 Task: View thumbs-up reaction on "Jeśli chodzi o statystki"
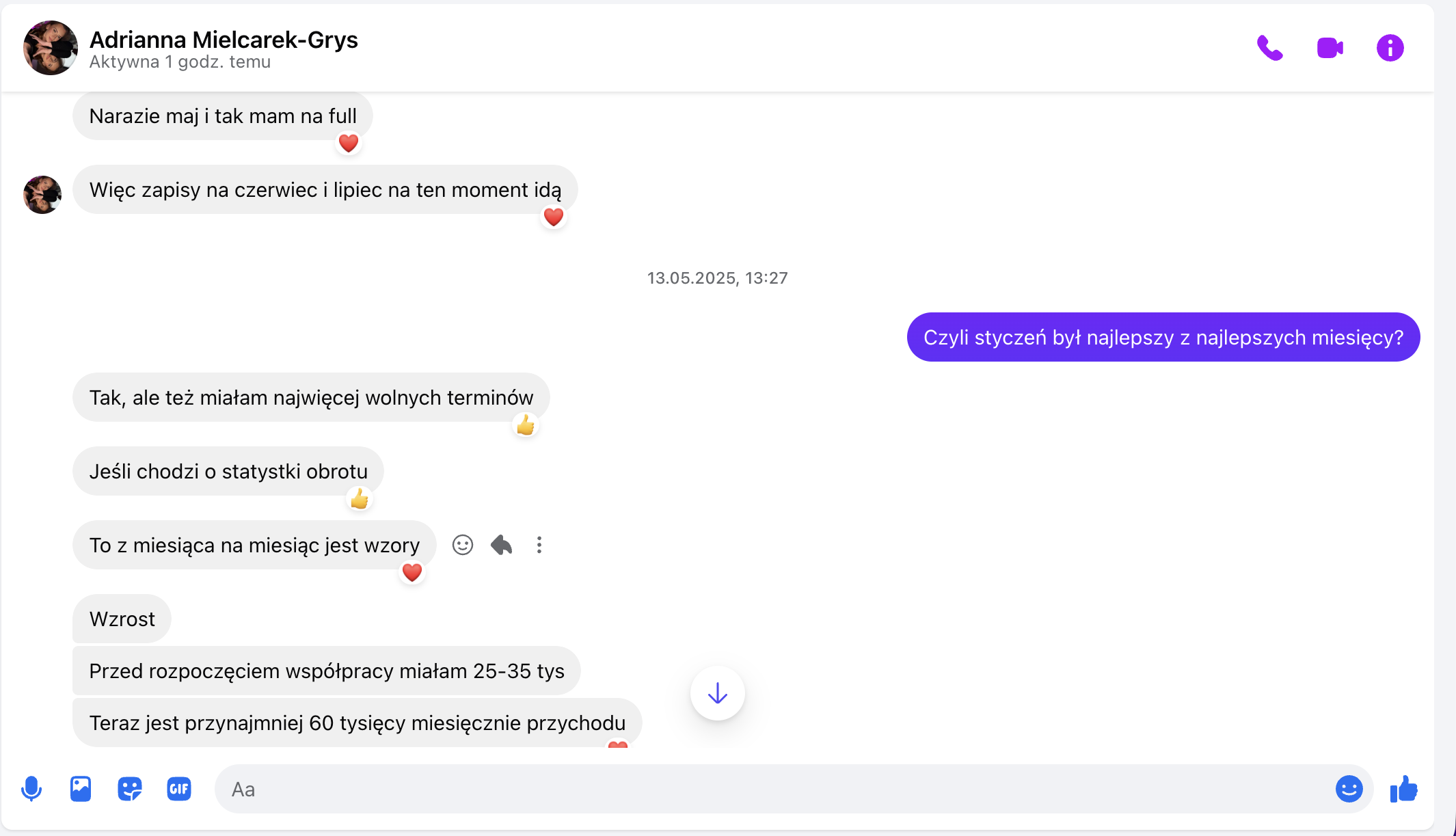360,499
